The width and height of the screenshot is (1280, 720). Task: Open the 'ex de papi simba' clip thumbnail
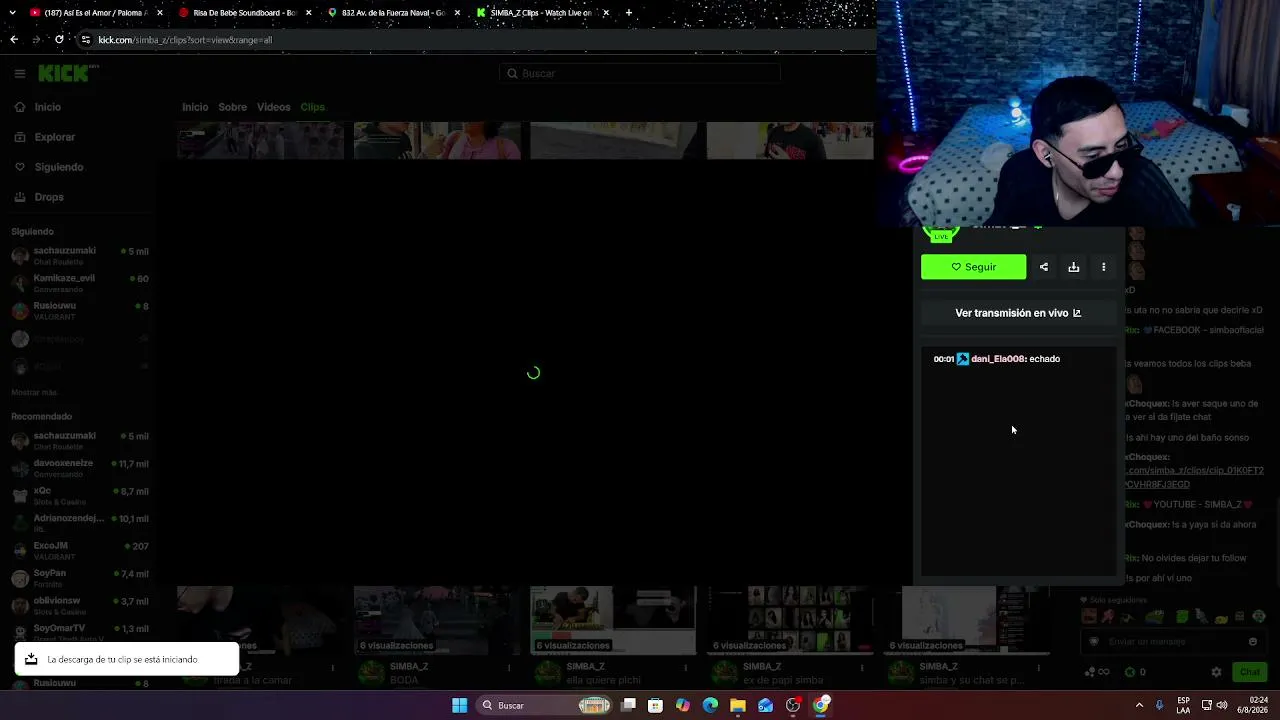click(790, 620)
